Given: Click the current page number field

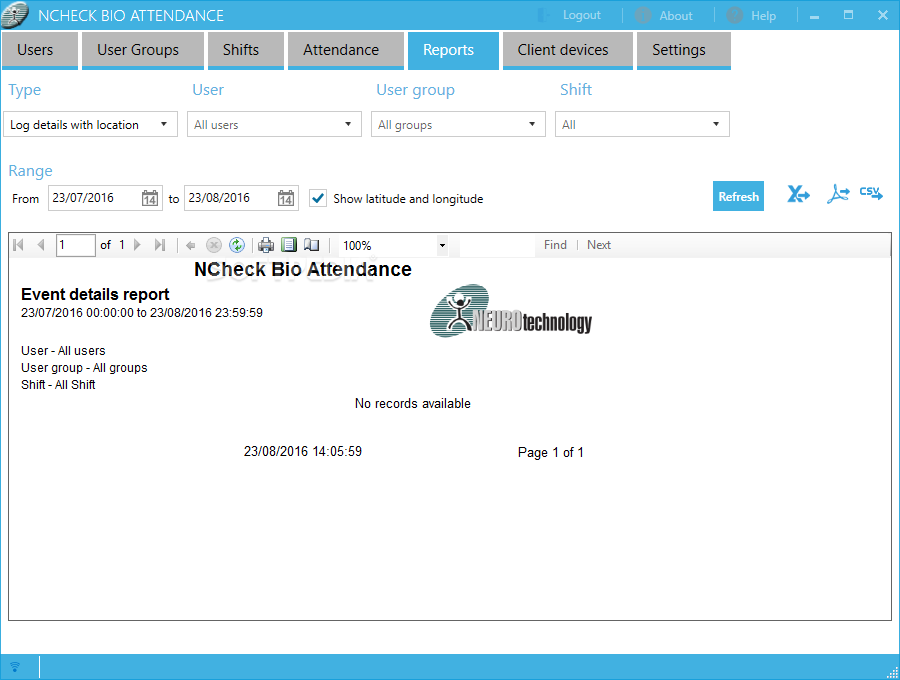Looking at the screenshot, I should pos(76,245).
